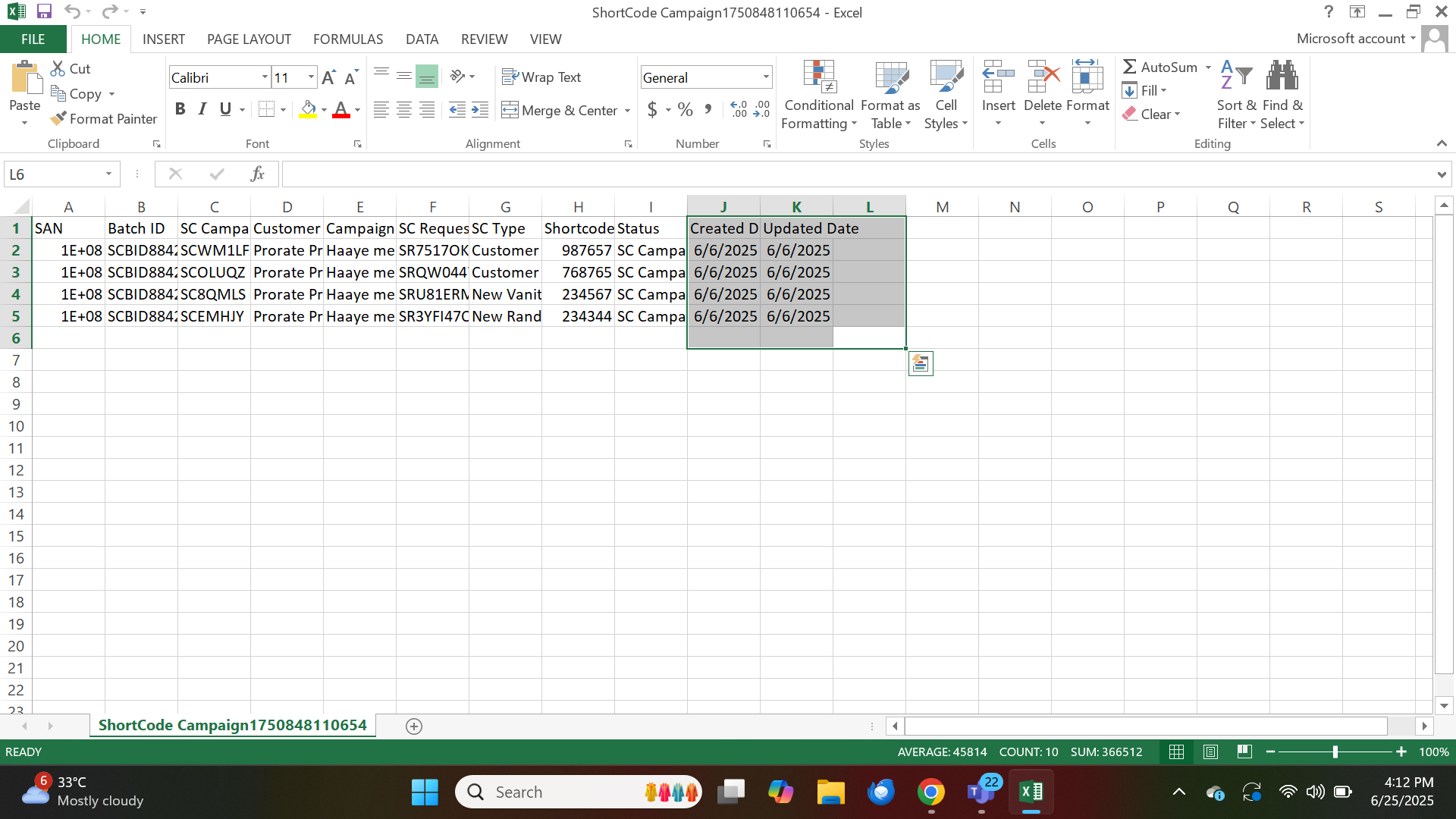Click the Paste Options smart tag
Image resolution: width=1456 pixels, height=819 pixels.
click(921, 364)
